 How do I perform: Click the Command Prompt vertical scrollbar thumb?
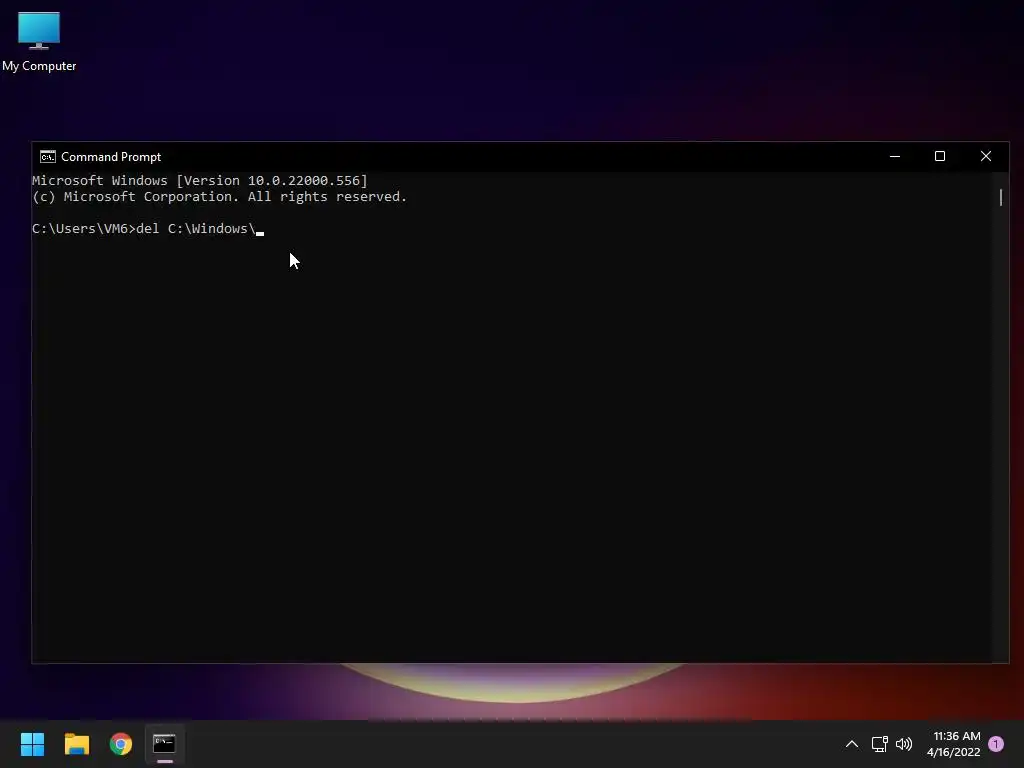[1000, 197]
